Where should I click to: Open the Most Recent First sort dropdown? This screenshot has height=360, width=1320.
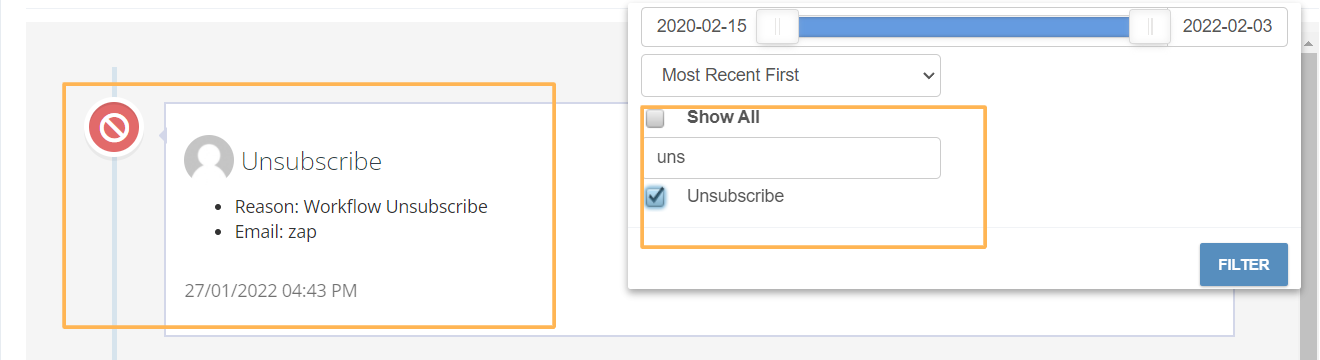tap(791, 75)
